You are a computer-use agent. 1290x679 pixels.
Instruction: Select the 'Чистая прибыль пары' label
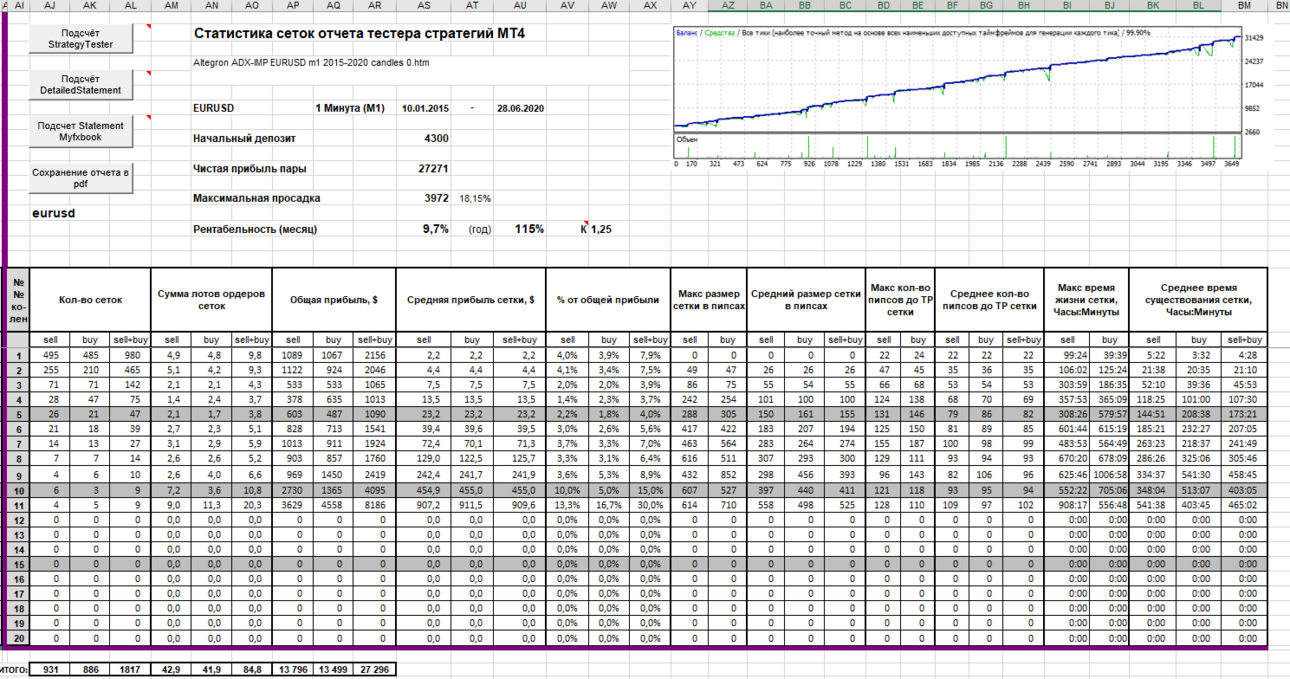250,168
